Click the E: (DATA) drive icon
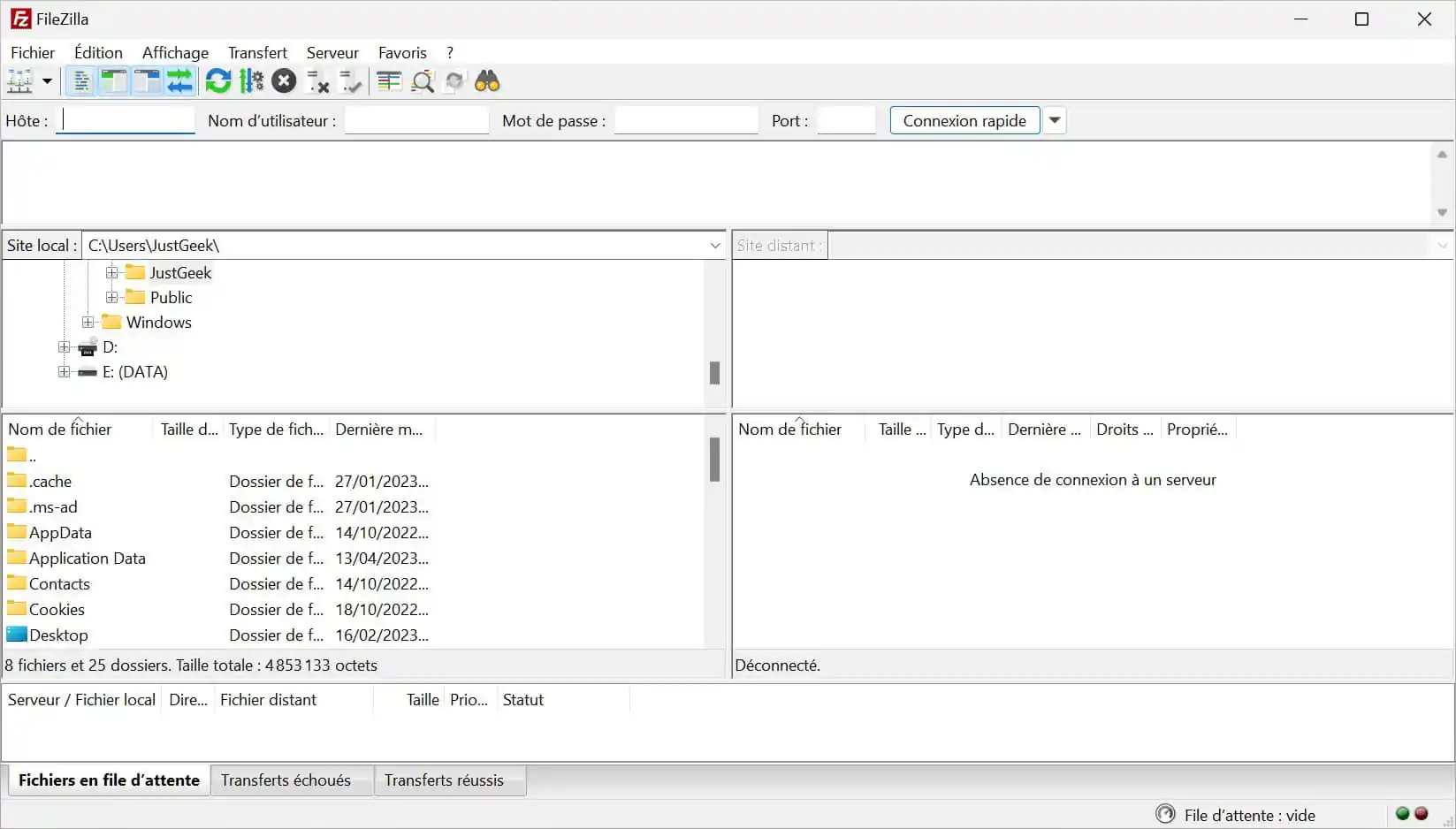Viewport: 1456px width, 829px height. tap(88, 372)
